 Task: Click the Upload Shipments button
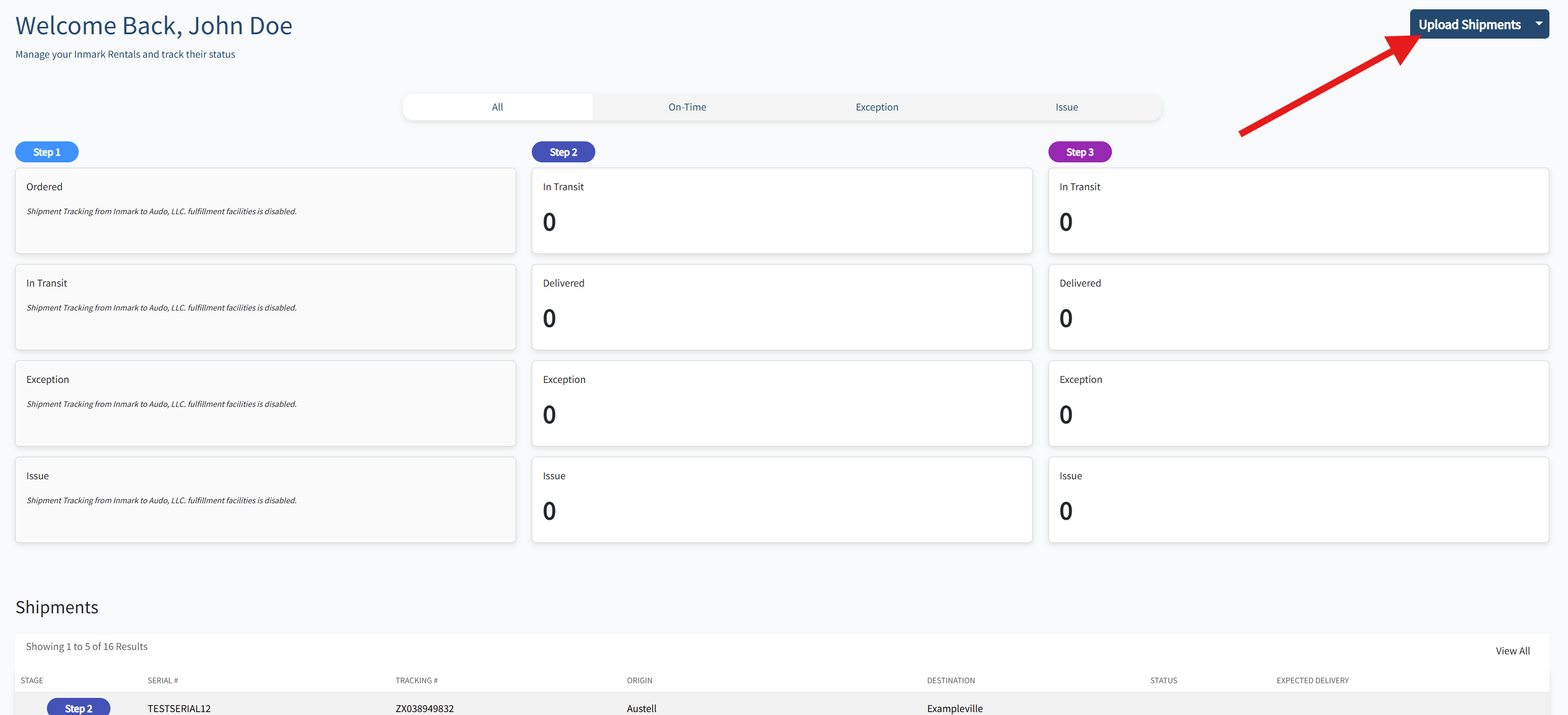click(1469, 24)
